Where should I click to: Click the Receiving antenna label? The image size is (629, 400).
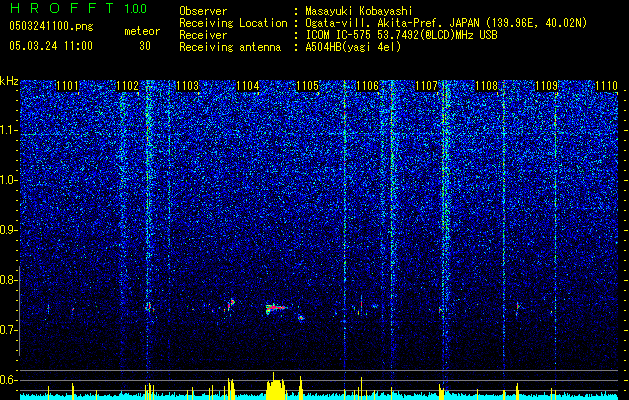[230, 47]
